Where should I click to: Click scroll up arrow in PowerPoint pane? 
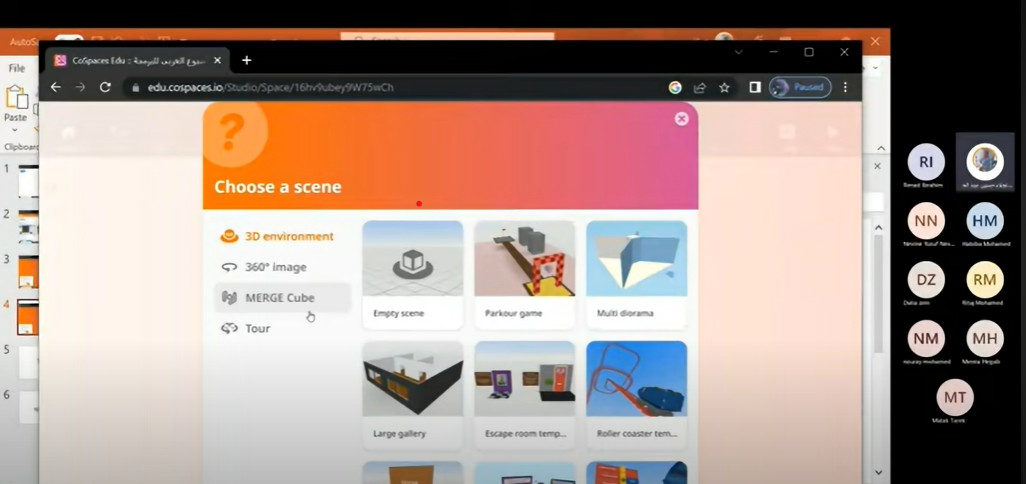click(879, 228)
